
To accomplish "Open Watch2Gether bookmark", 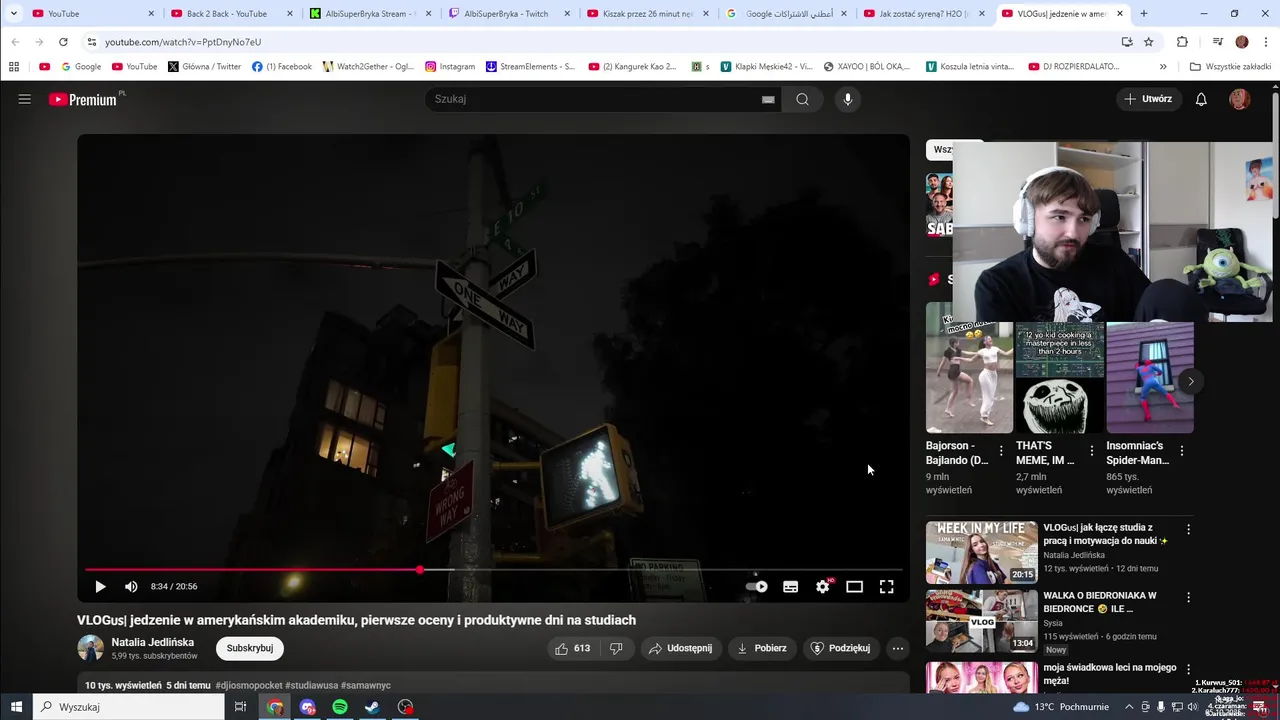I will [368, 67].
